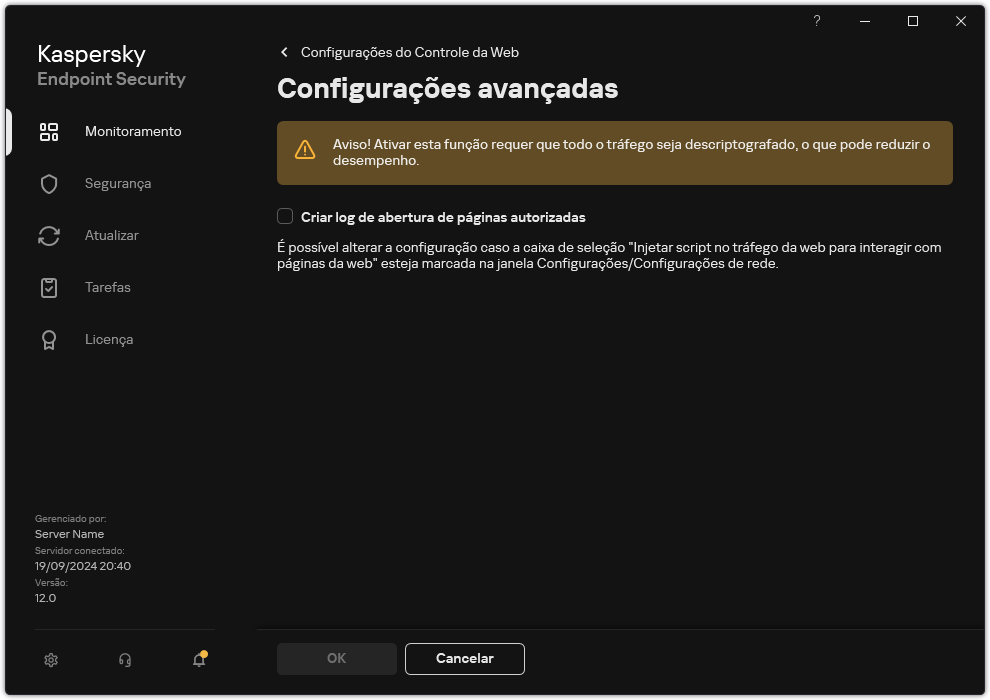
Task: Confirm changes with OK
Action: pyautogui.click(x=336, y=658)
